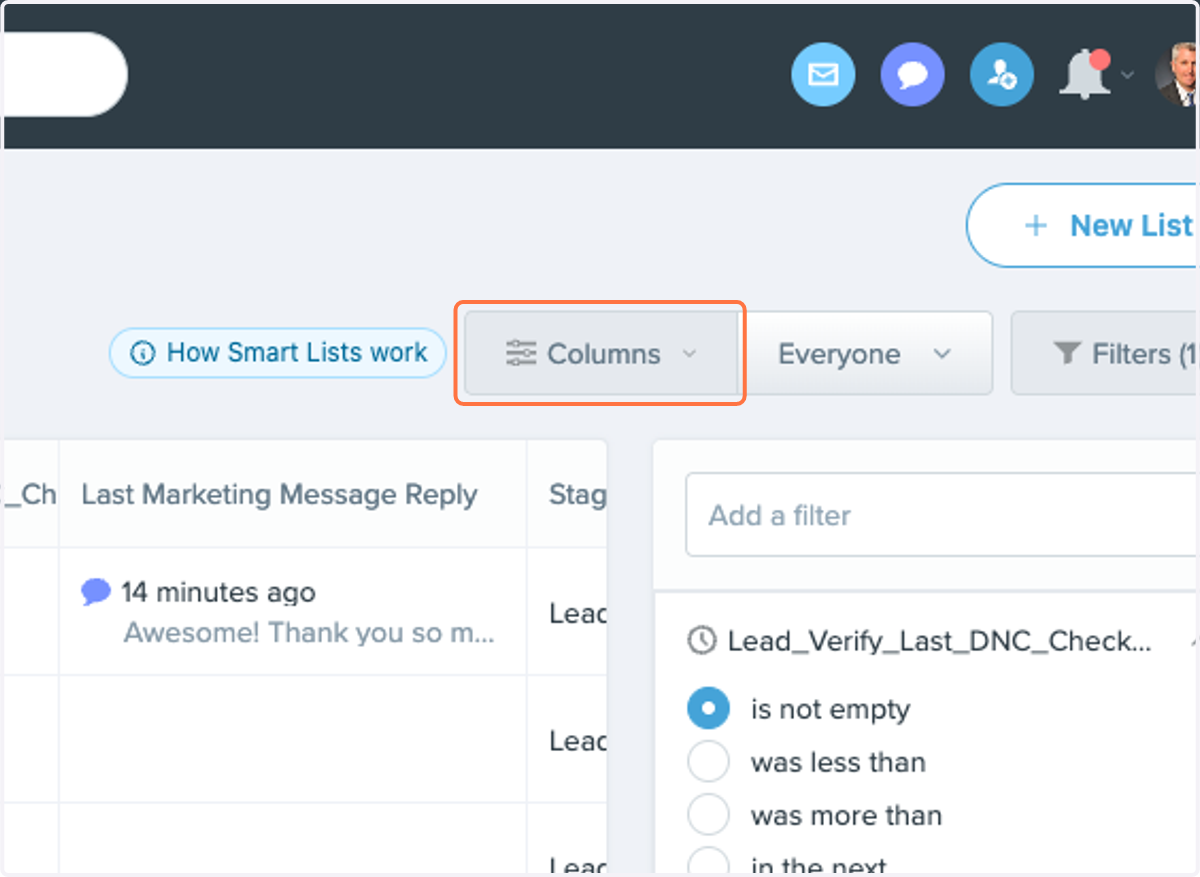The width and height of the screenshot is (1200, 877).
Task: Click the clock icon beside Lead_Verify filter
Action: 702,641
